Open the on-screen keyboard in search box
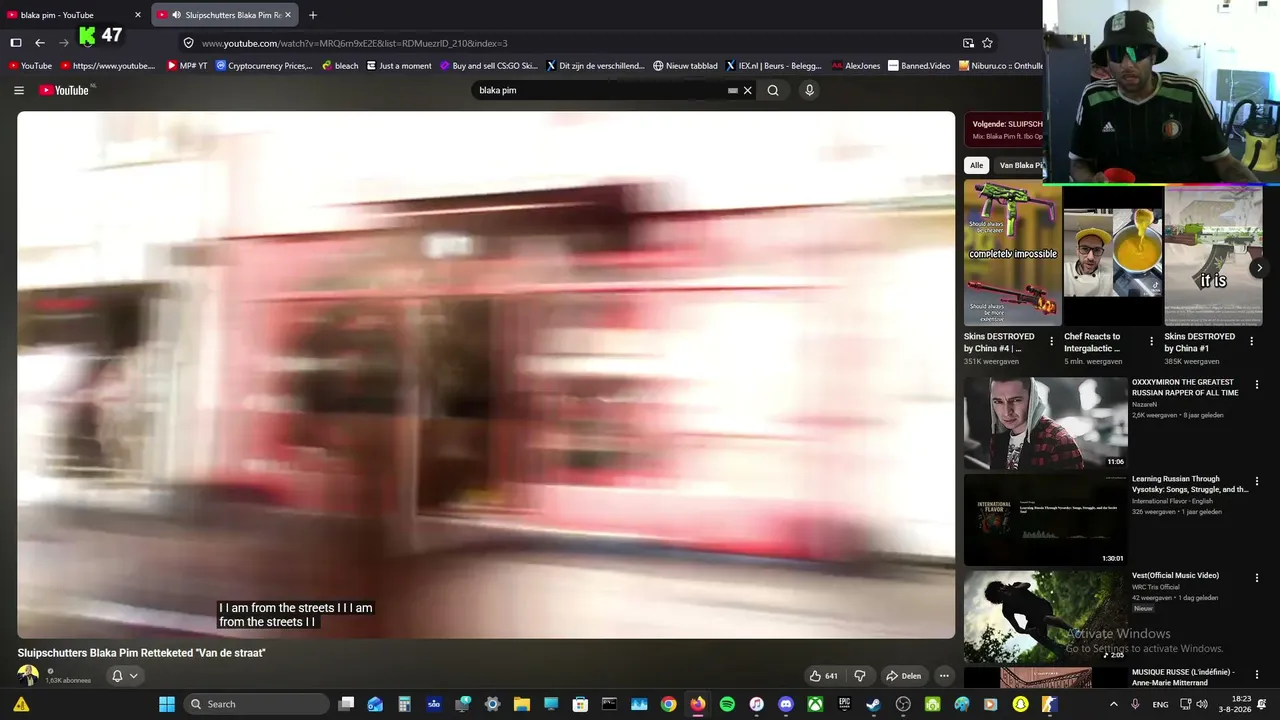This screenshot has height=720, width=1280. tap(733, 90)
